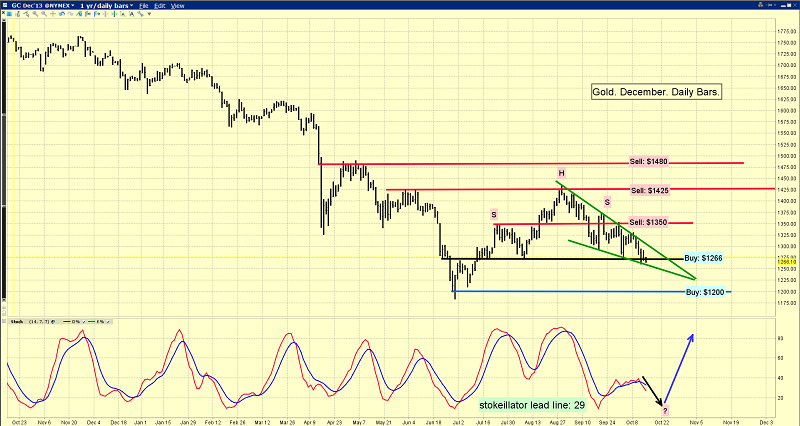Screen dimensions: 800x426
Task: Open the Stoch indicator settings icon
Action: (x=53, y=322)
